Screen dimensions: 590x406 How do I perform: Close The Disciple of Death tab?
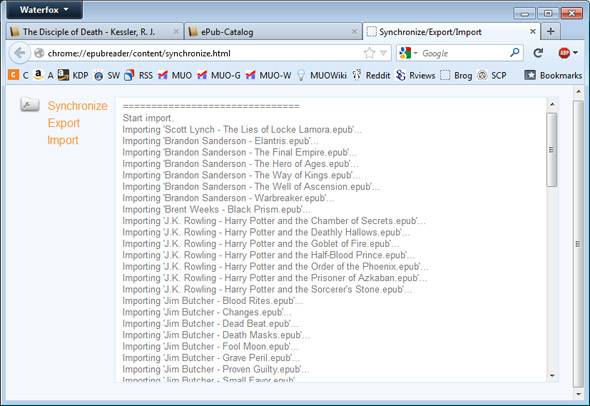pyautogui.click(x=176, y=32)
